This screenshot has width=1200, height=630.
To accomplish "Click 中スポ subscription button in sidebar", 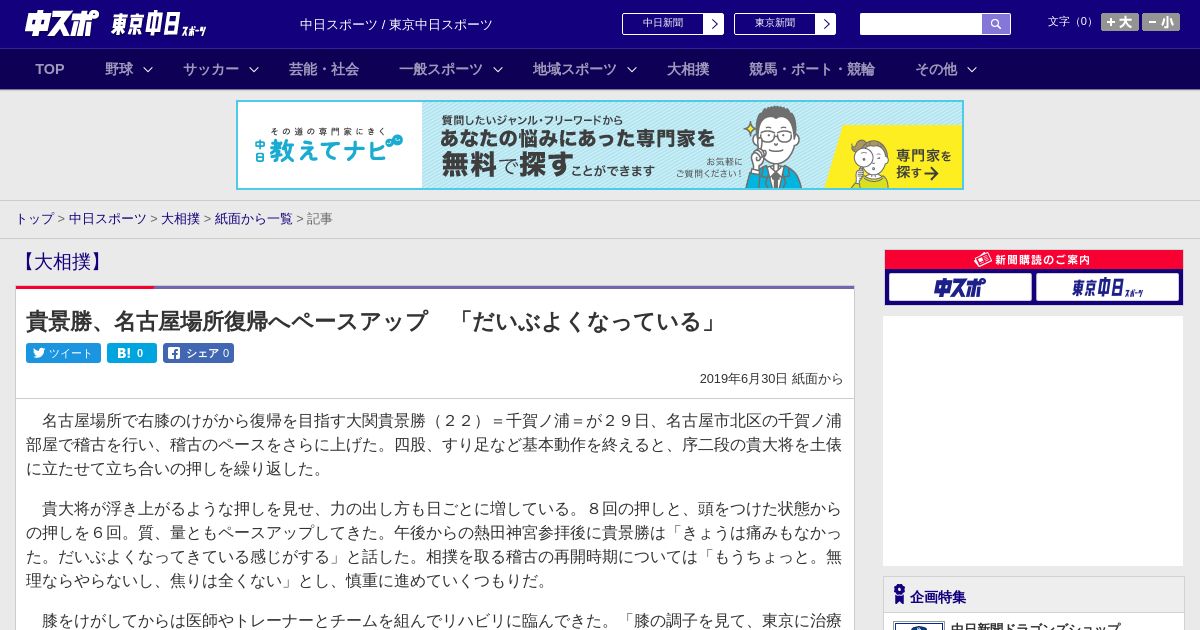I will pos(960,287).
